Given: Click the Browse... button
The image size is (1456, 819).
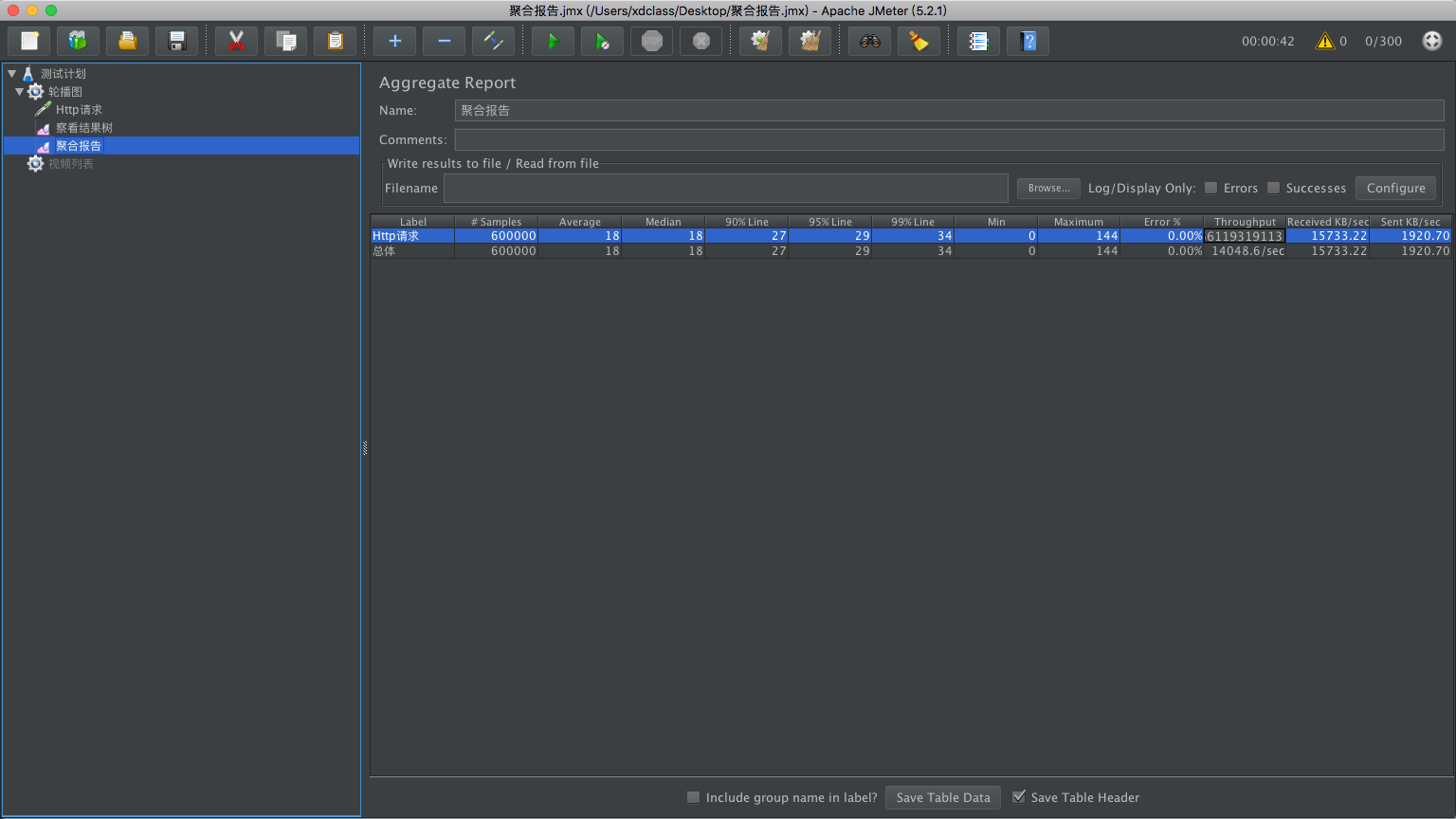Looking at the screenshot, I should [x=1048, y=188].
